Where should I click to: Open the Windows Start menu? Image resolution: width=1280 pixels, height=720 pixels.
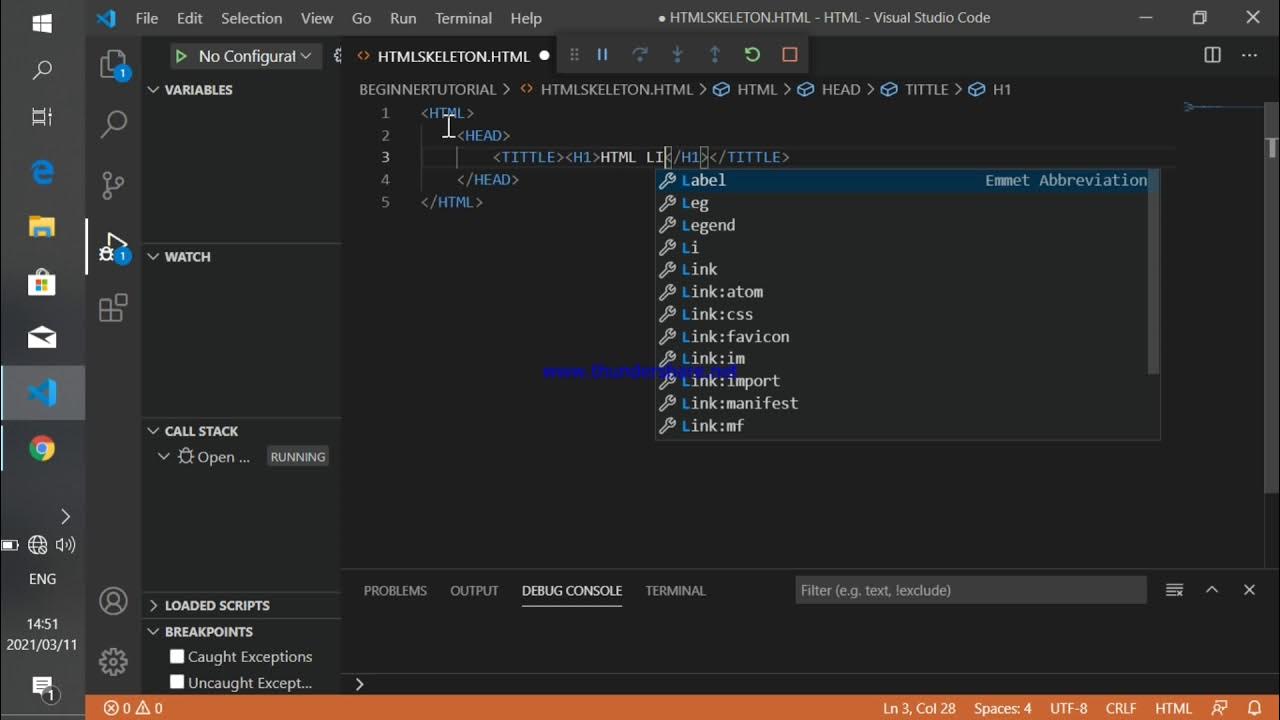click(x=42, y=22)
